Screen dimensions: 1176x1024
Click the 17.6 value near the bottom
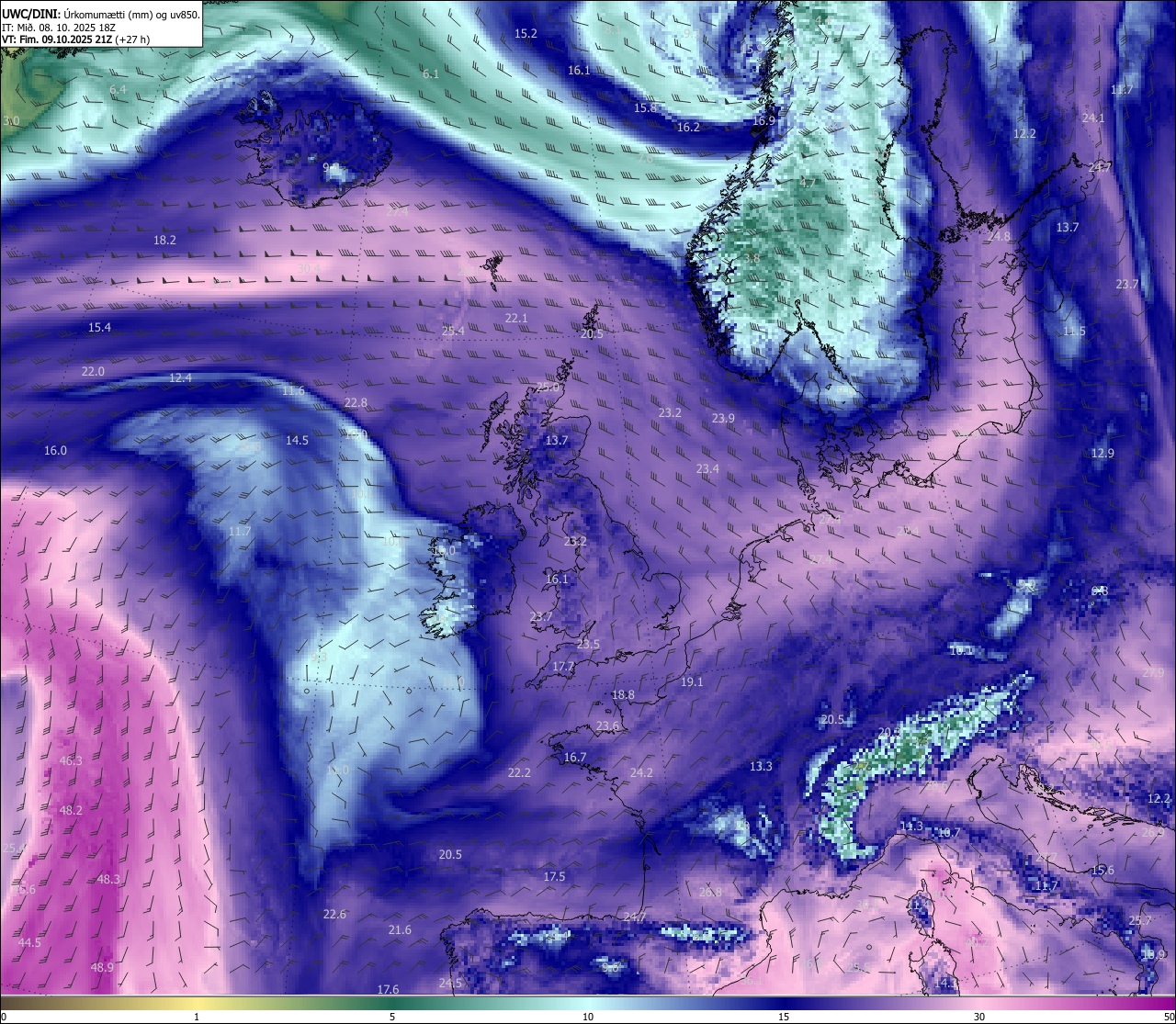tap(388, 989)
